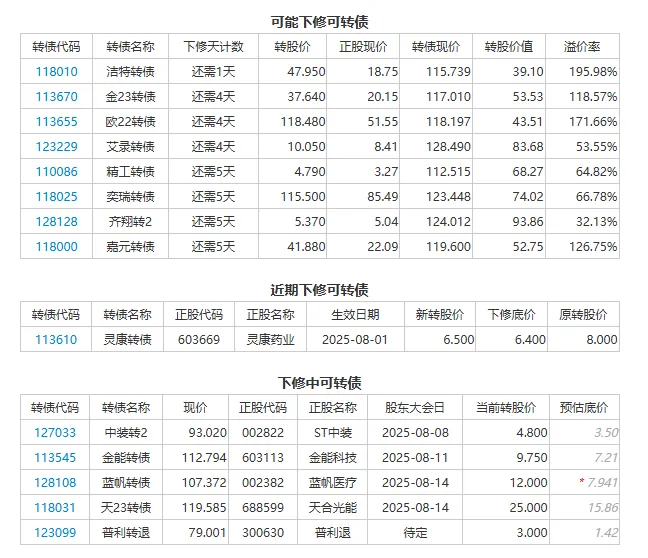
Task: Click the 可能下修可转债 section title
Action: (x=319, y=22)
